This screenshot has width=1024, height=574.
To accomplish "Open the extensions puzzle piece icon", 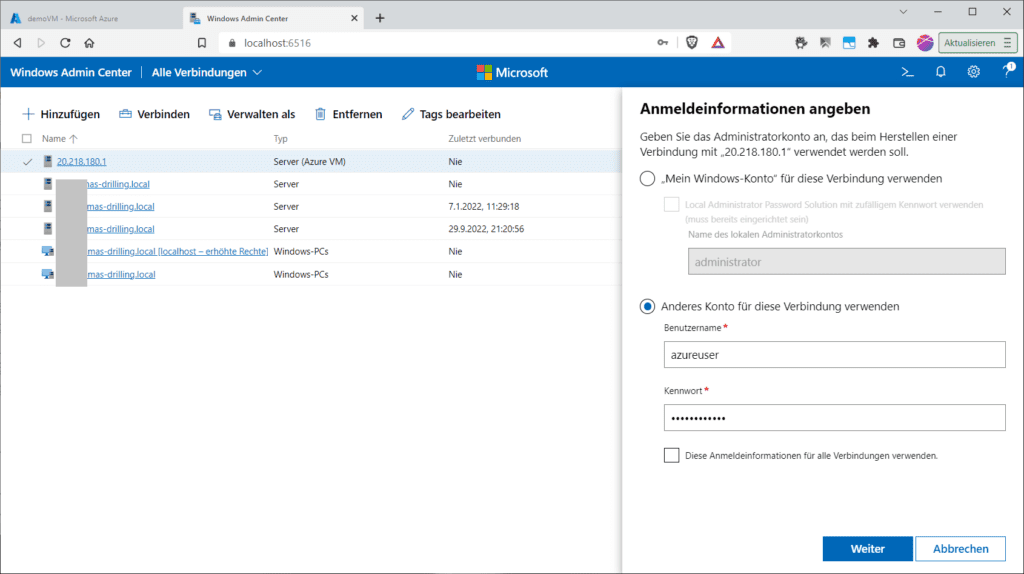I will [x=873, y=43].
